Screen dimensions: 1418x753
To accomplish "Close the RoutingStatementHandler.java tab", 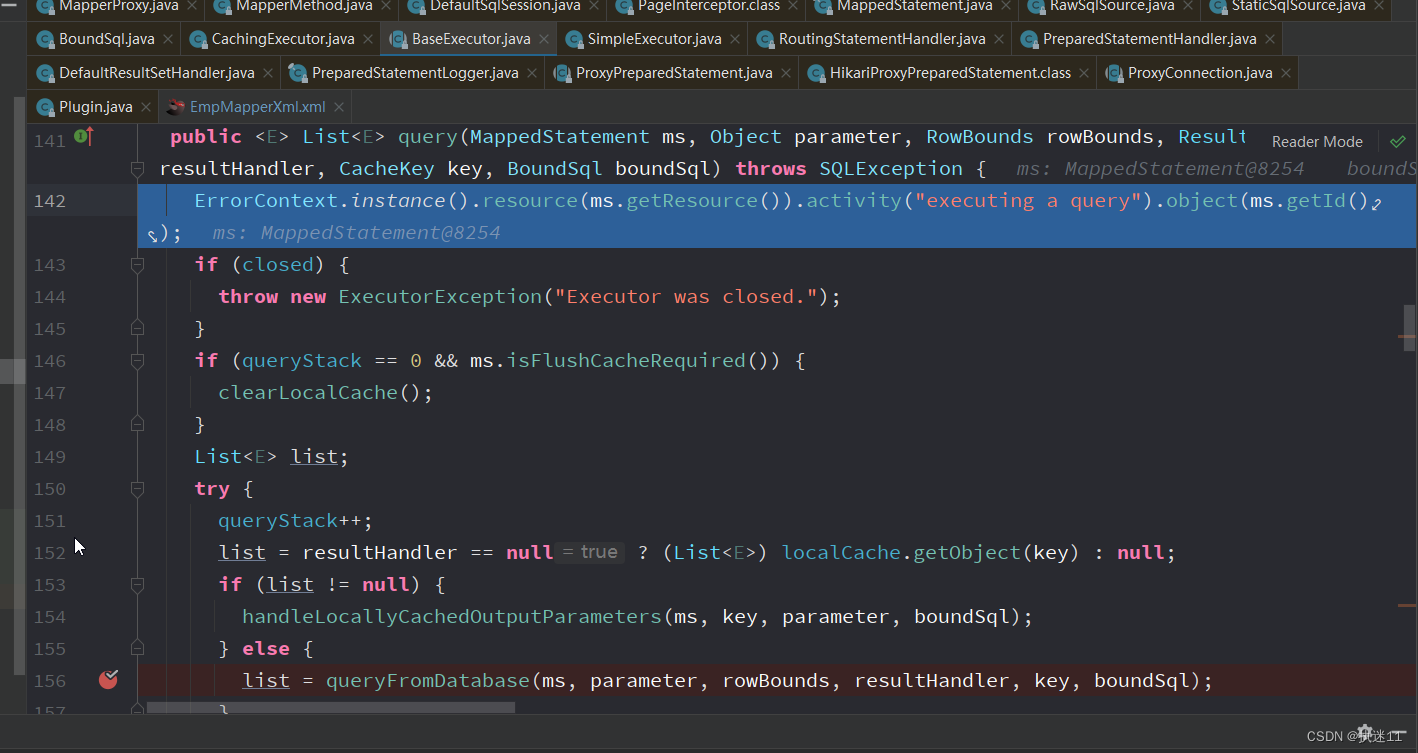I will click(1001, 40).
